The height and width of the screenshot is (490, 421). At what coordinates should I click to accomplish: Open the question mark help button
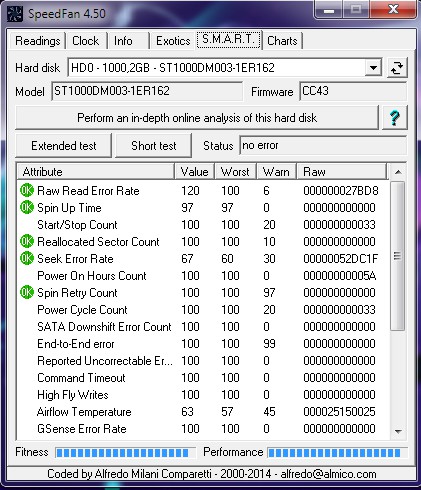(395, 118)
